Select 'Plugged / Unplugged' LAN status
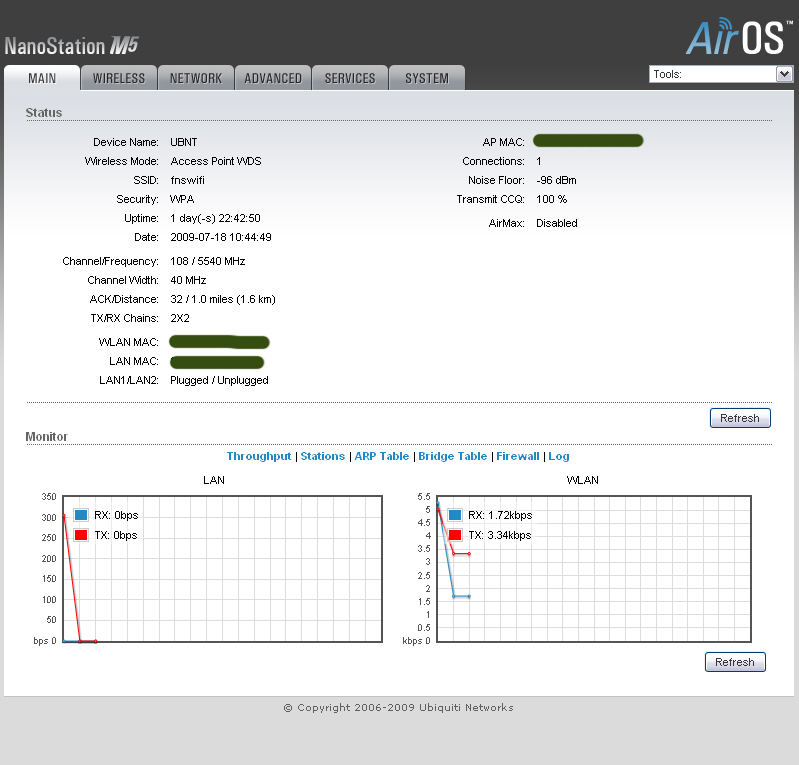 (219, 380)
